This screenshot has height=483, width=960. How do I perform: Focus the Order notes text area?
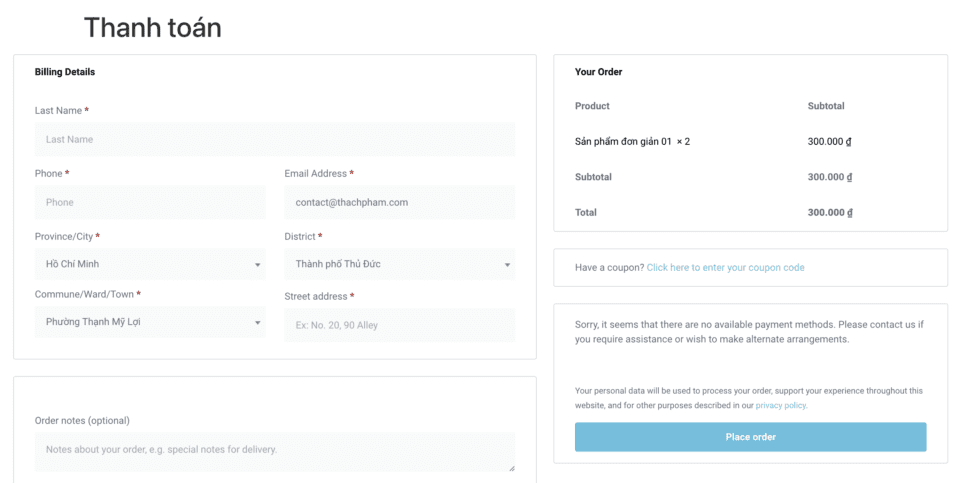[274, 451]
